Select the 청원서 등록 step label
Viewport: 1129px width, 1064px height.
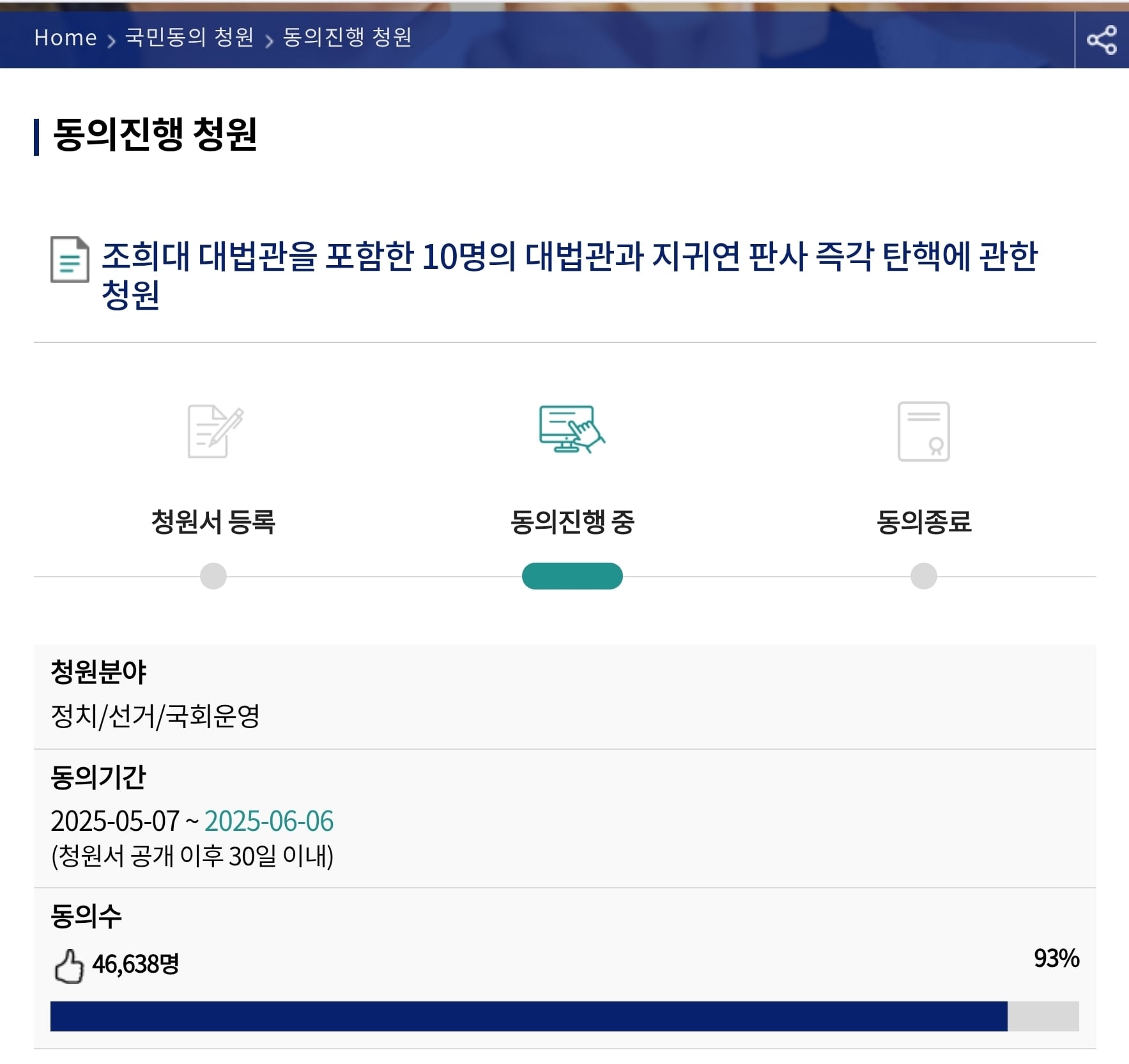213,522
